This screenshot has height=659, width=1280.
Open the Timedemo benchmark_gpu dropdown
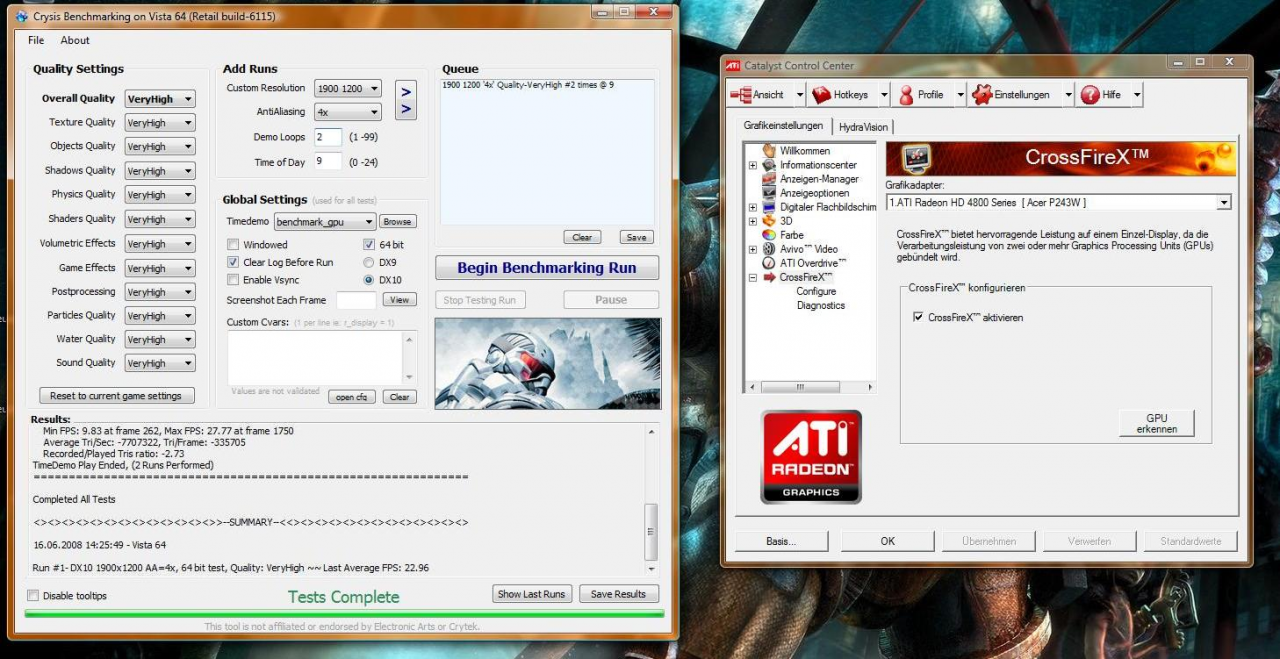point(325,222)
